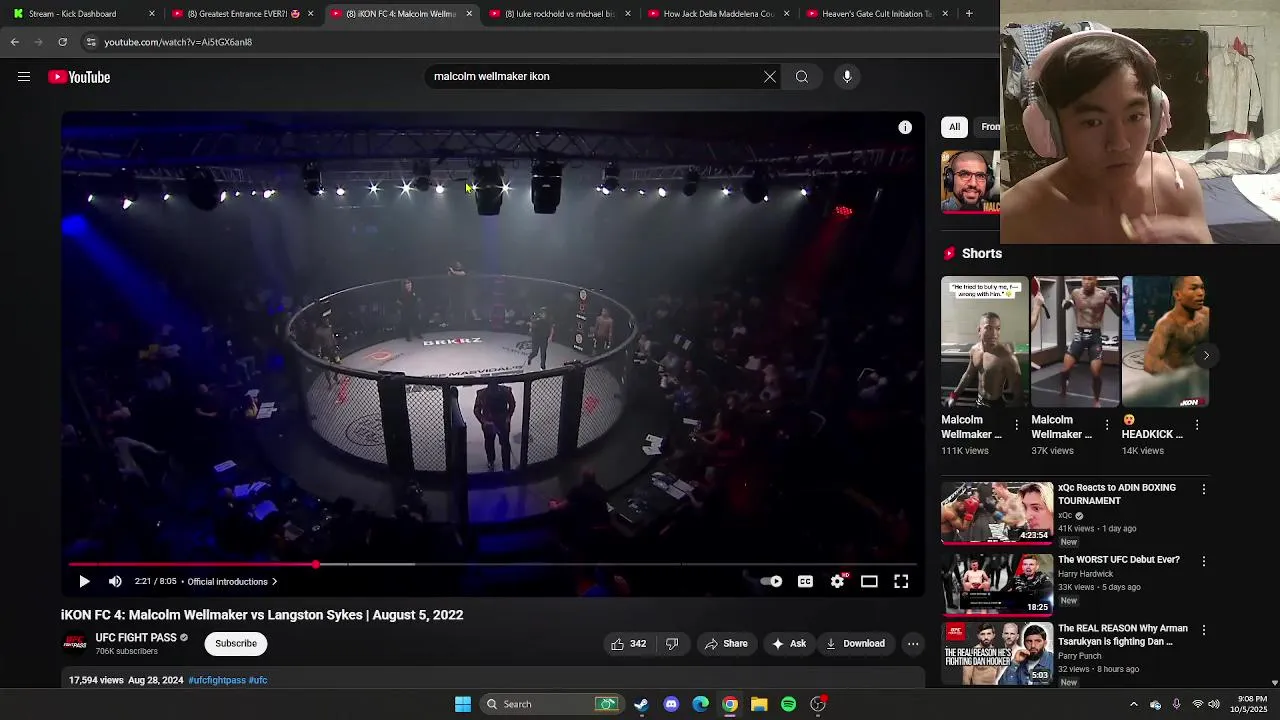Seek on the video progress bar

(492, 565)
